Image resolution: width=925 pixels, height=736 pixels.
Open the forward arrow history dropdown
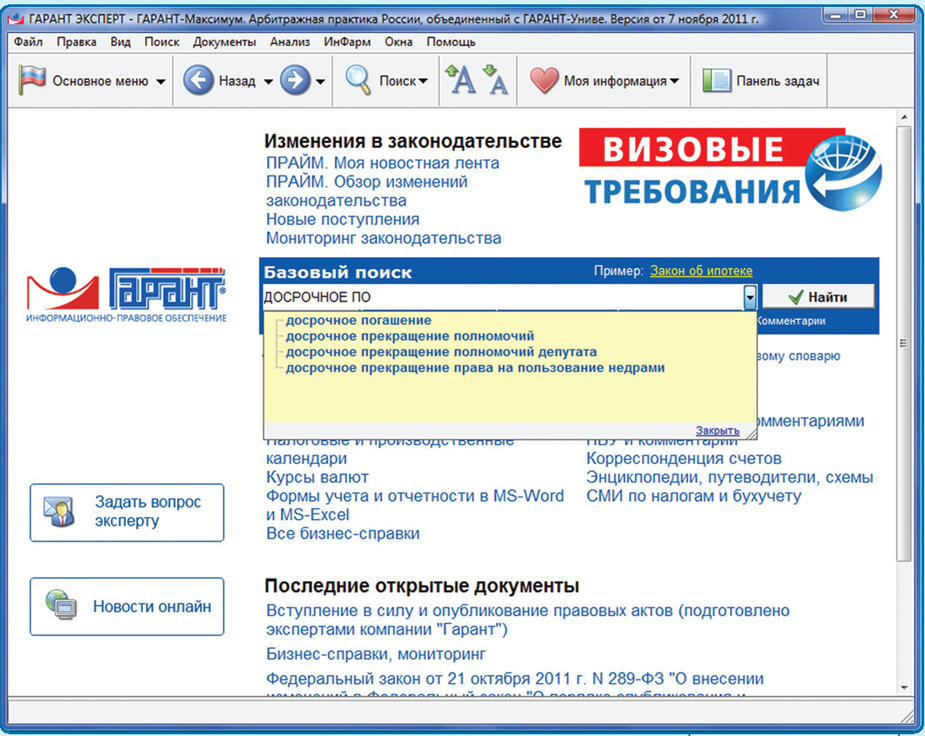pyautogui.click(x=320, y=82)
